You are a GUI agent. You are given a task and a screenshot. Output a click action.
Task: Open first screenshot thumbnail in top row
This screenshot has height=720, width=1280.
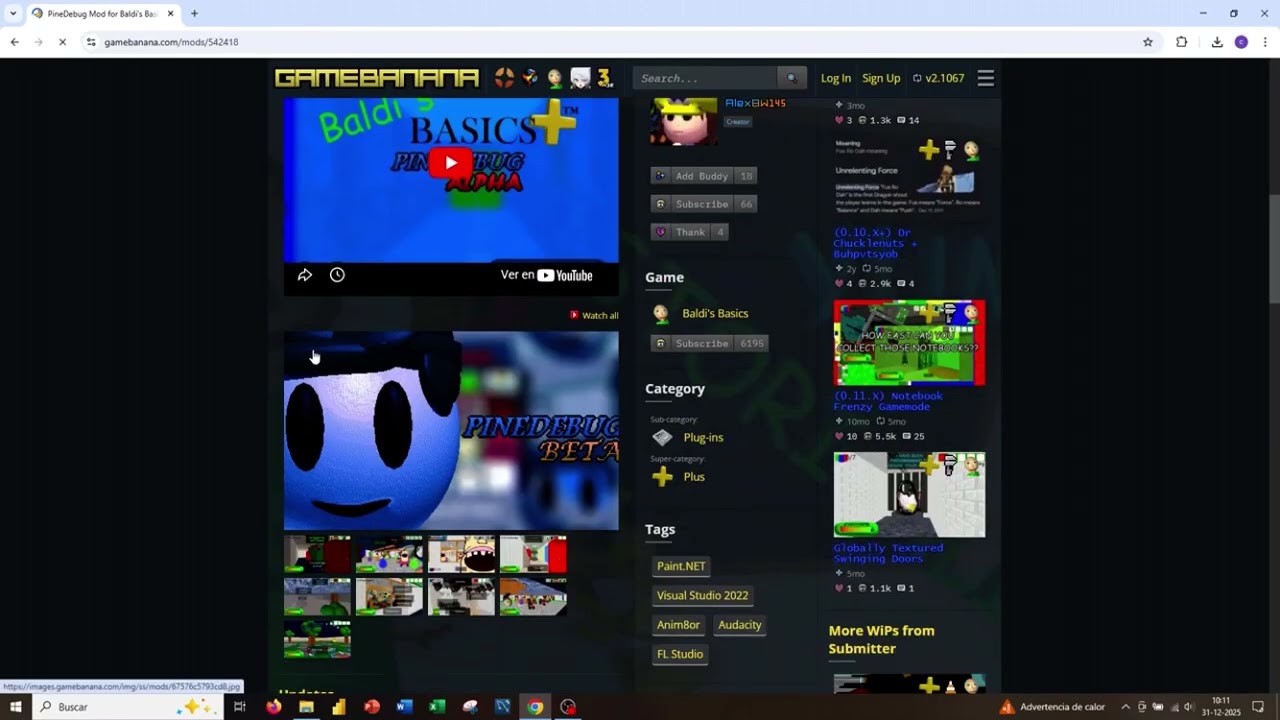click(317, 554)
